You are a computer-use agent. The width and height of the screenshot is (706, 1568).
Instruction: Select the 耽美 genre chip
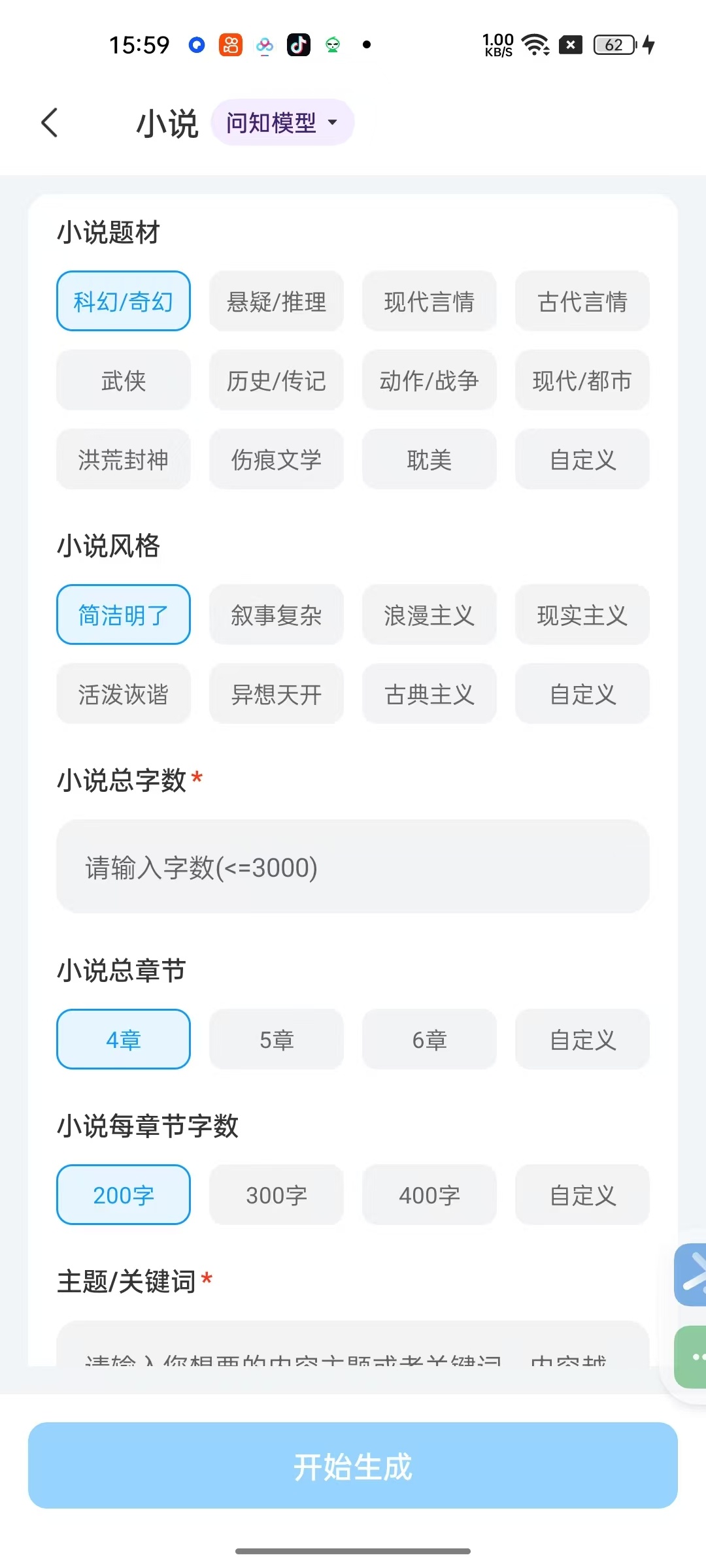click(x=429, y=459)
